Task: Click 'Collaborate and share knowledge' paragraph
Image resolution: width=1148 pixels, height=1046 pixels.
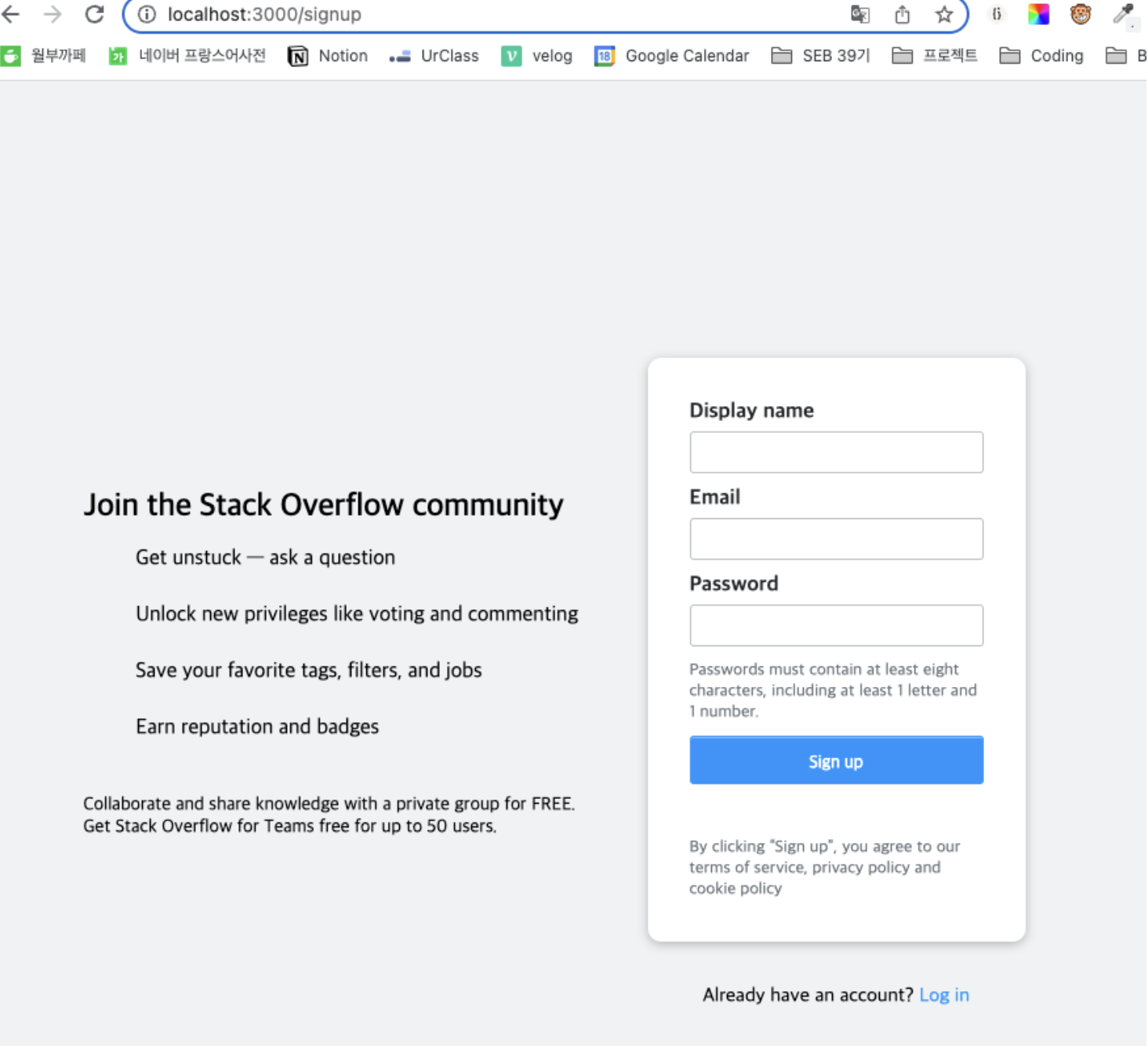Action: point(329,815)
